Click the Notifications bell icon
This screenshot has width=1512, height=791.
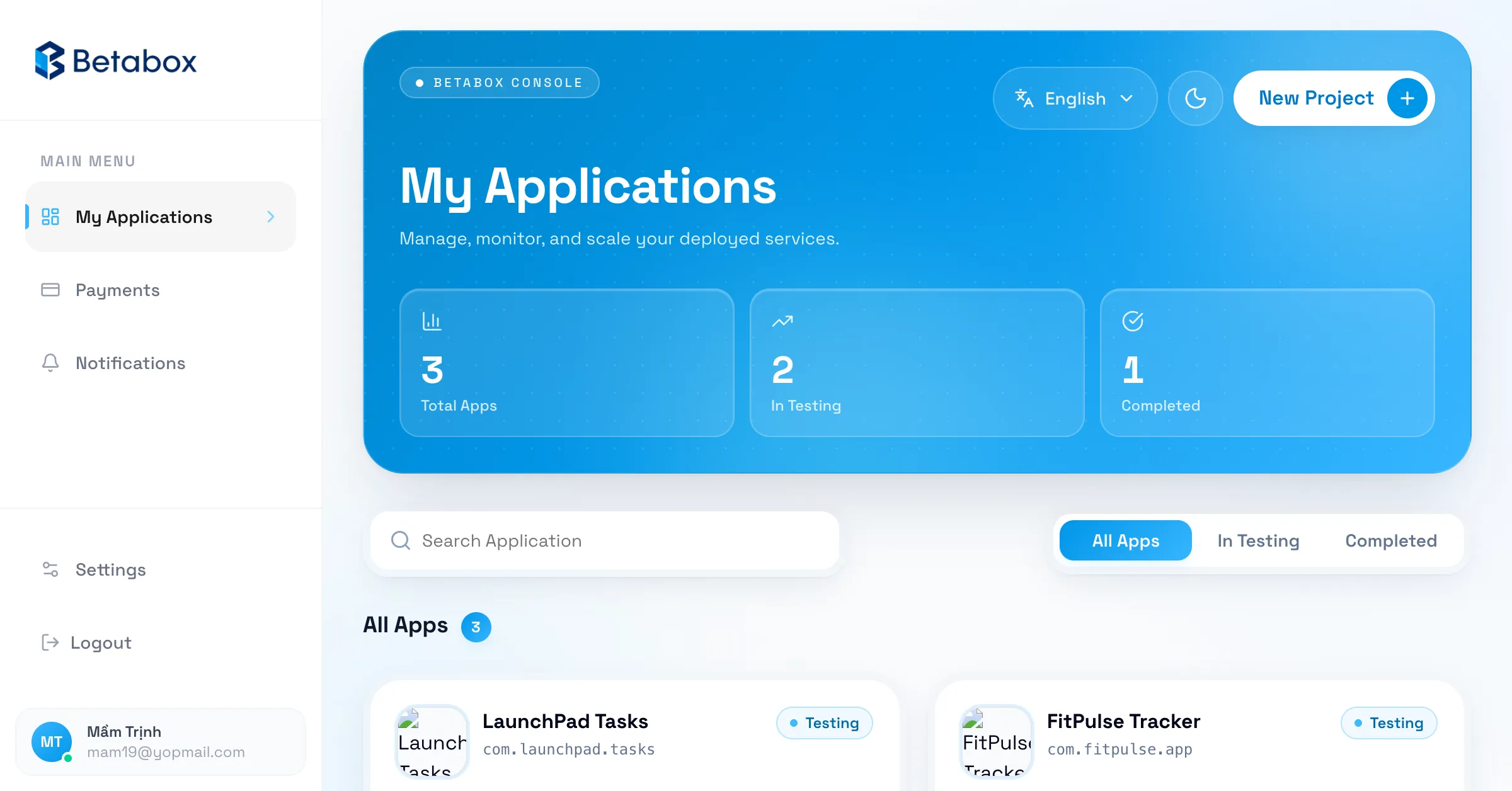(x=50, y=363)
